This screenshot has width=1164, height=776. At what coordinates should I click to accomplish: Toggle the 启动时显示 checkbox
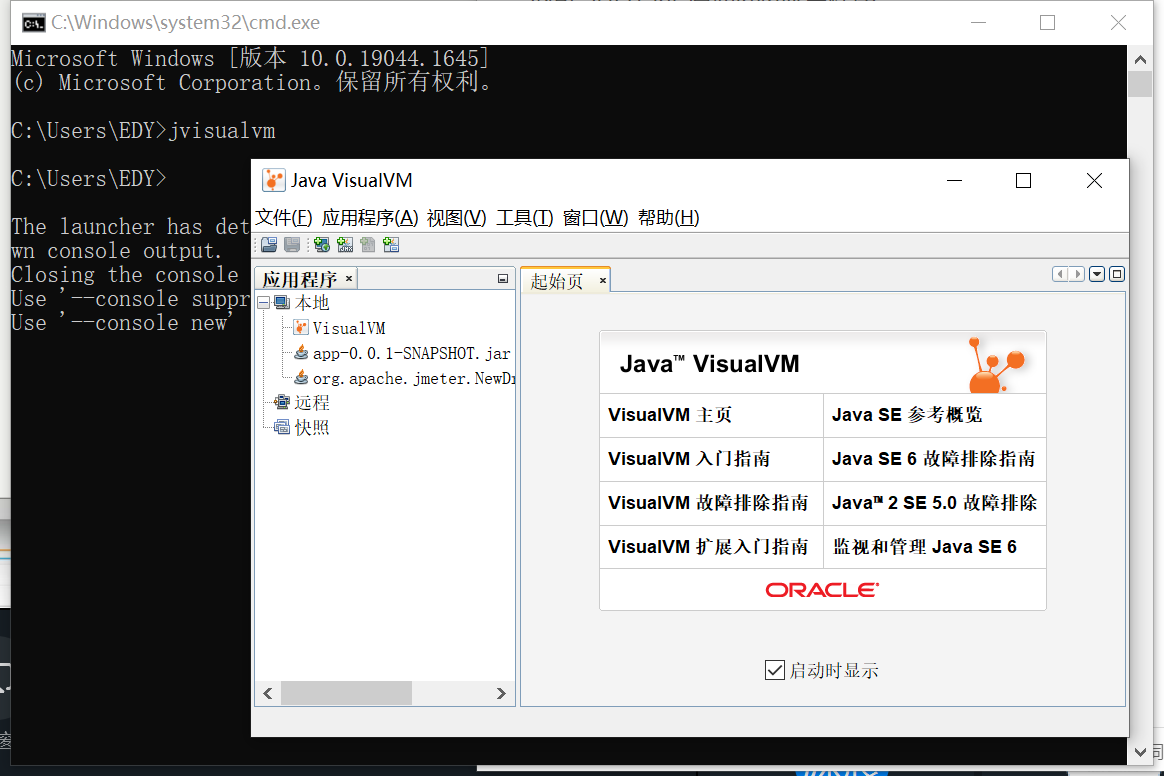click(x=774, y=670)
